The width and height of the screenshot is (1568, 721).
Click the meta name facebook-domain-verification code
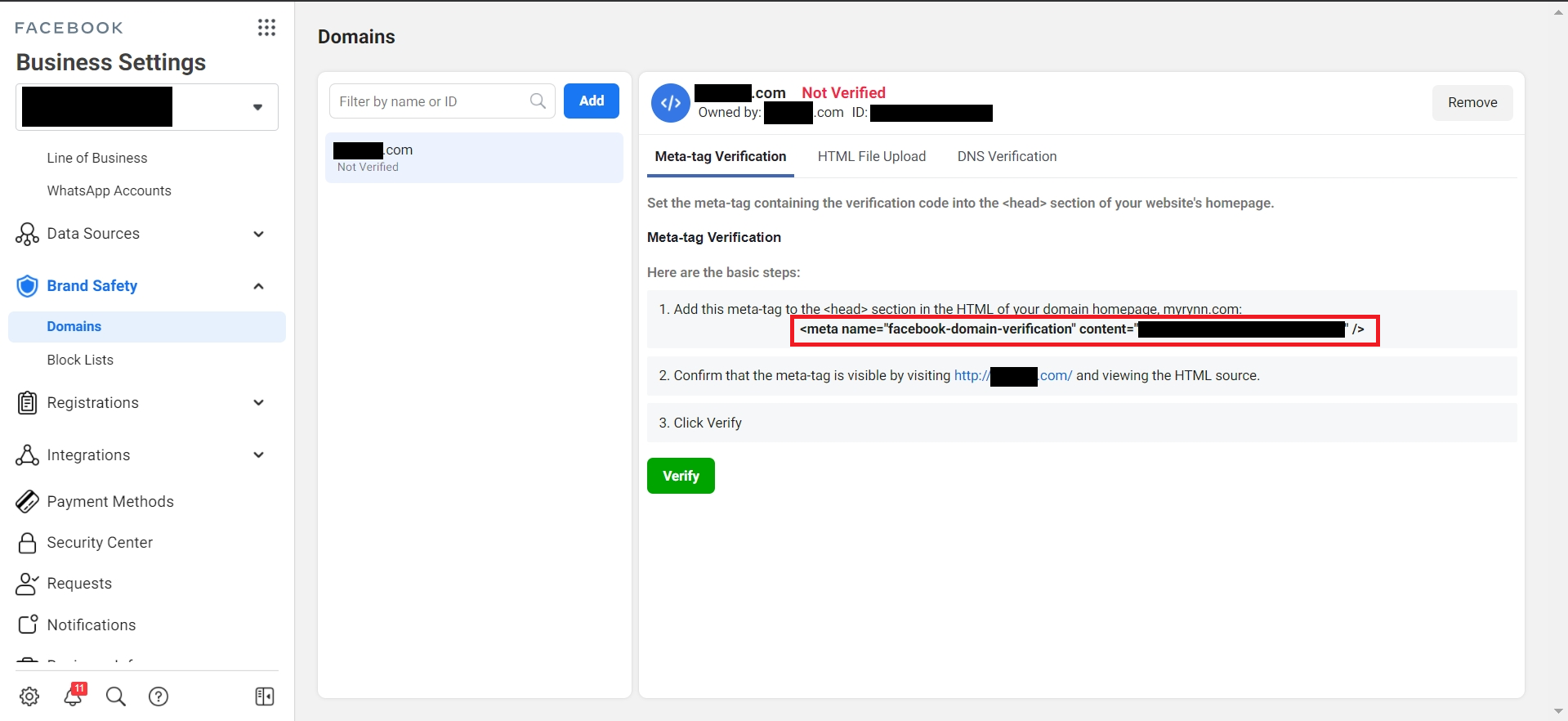click(x=1084, y=329)
